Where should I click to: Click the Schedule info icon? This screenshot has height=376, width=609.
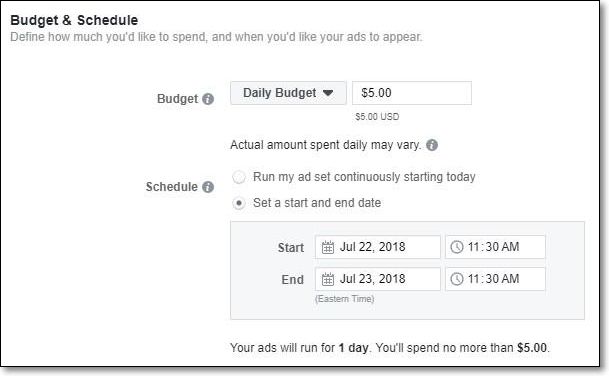tap(208, 187)
